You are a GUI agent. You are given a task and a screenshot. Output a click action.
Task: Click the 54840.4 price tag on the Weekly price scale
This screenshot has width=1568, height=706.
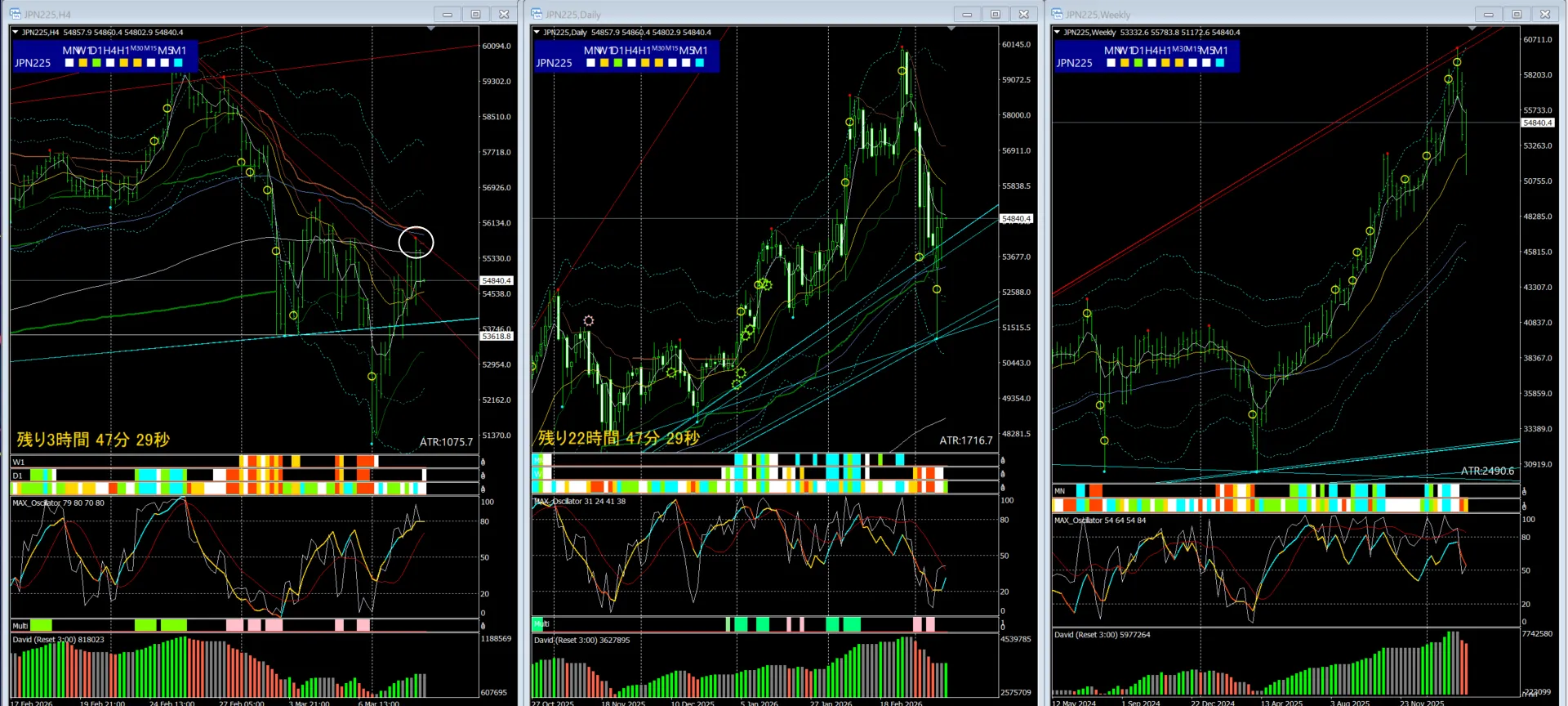(1538, 123)
